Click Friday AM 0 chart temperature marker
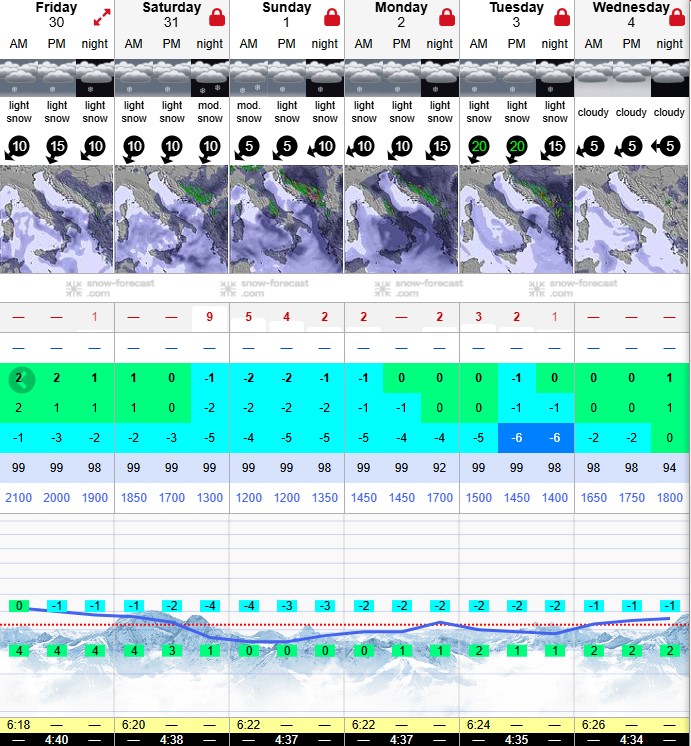Screen dimensions: 691x746 pos(19,606)
